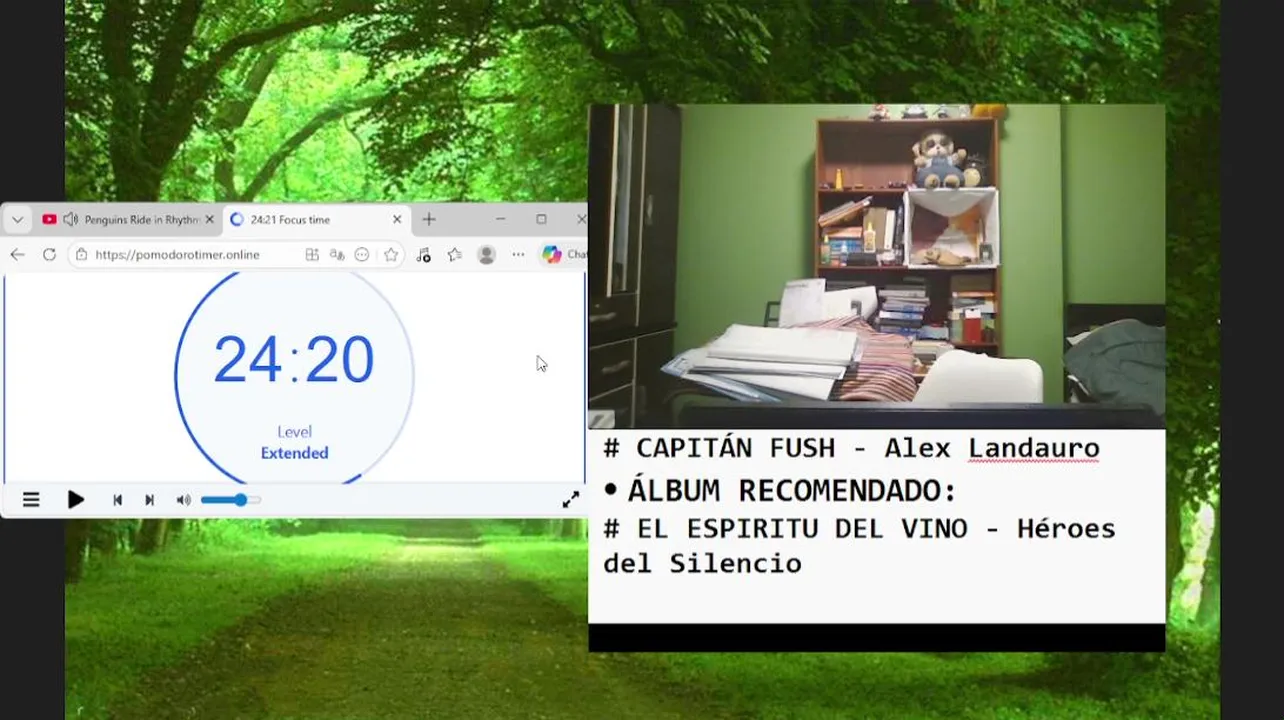The image size is (1284, 720).
Task: Mute the Penguins tab audio speaker icon
Action: pyautogui.click(x=70, y=219)
